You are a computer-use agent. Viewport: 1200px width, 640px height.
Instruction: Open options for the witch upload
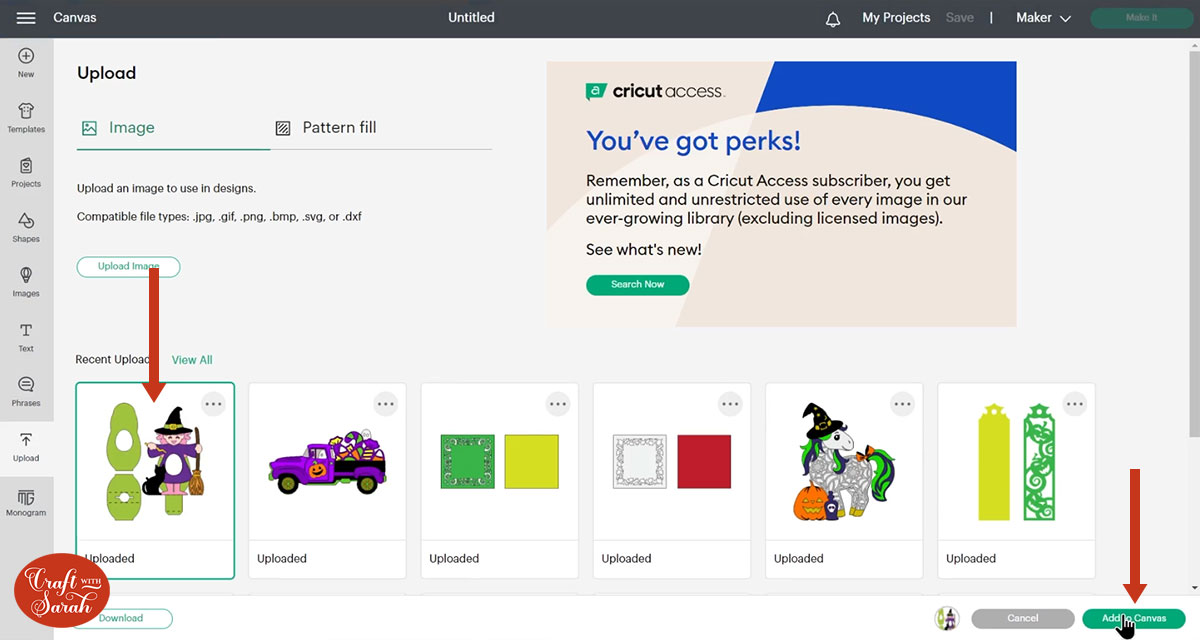(x=213, y=404)
